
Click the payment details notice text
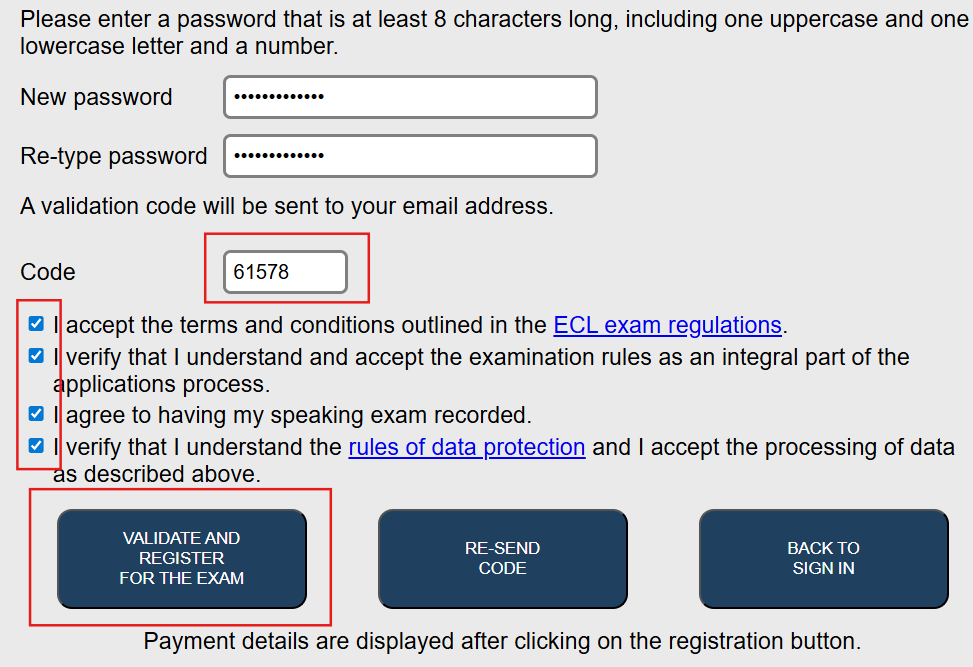[x=502, y=641]
